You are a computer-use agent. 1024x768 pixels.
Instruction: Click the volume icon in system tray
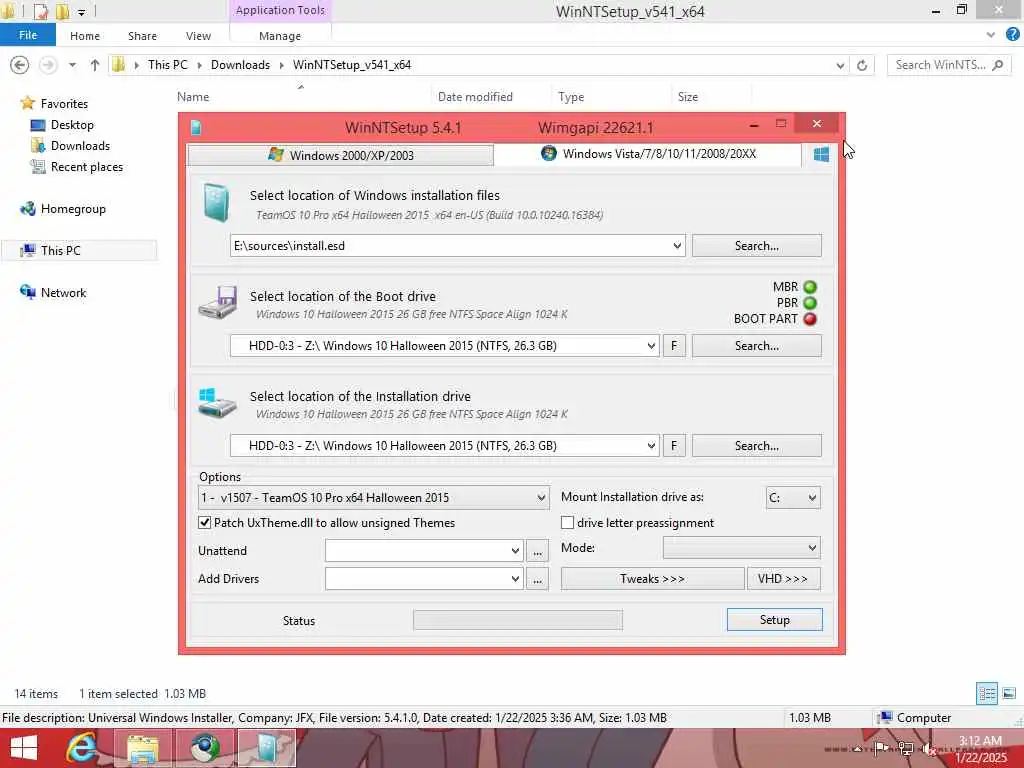click(929, 749)
